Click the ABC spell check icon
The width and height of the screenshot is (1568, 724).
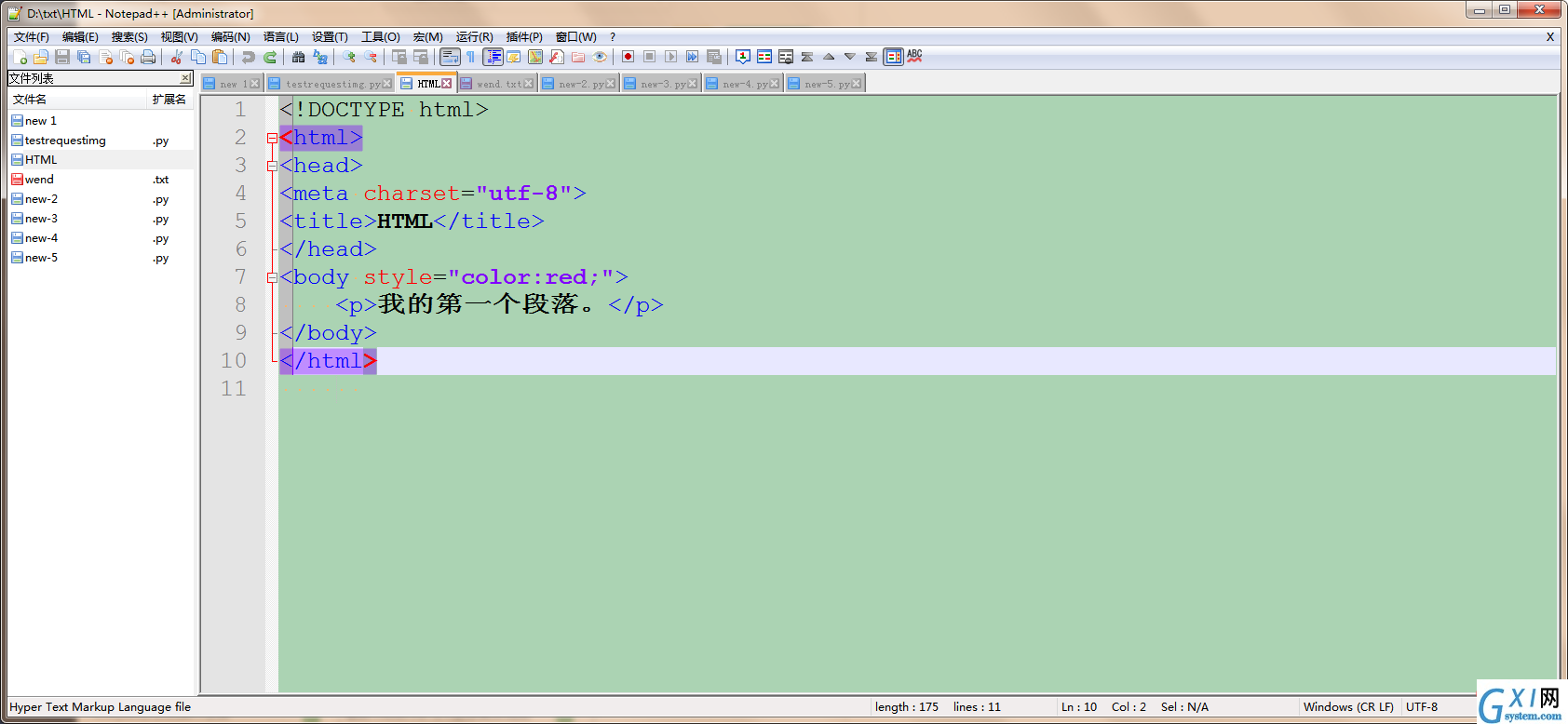point(914,57)
